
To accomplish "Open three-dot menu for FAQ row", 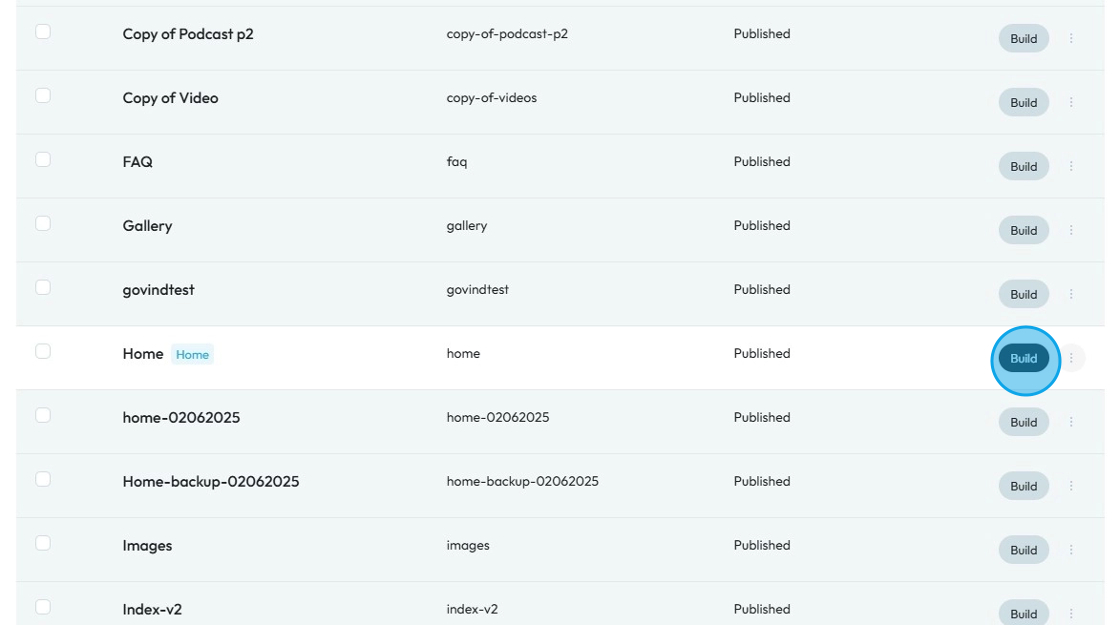I will pos(1071,166).
